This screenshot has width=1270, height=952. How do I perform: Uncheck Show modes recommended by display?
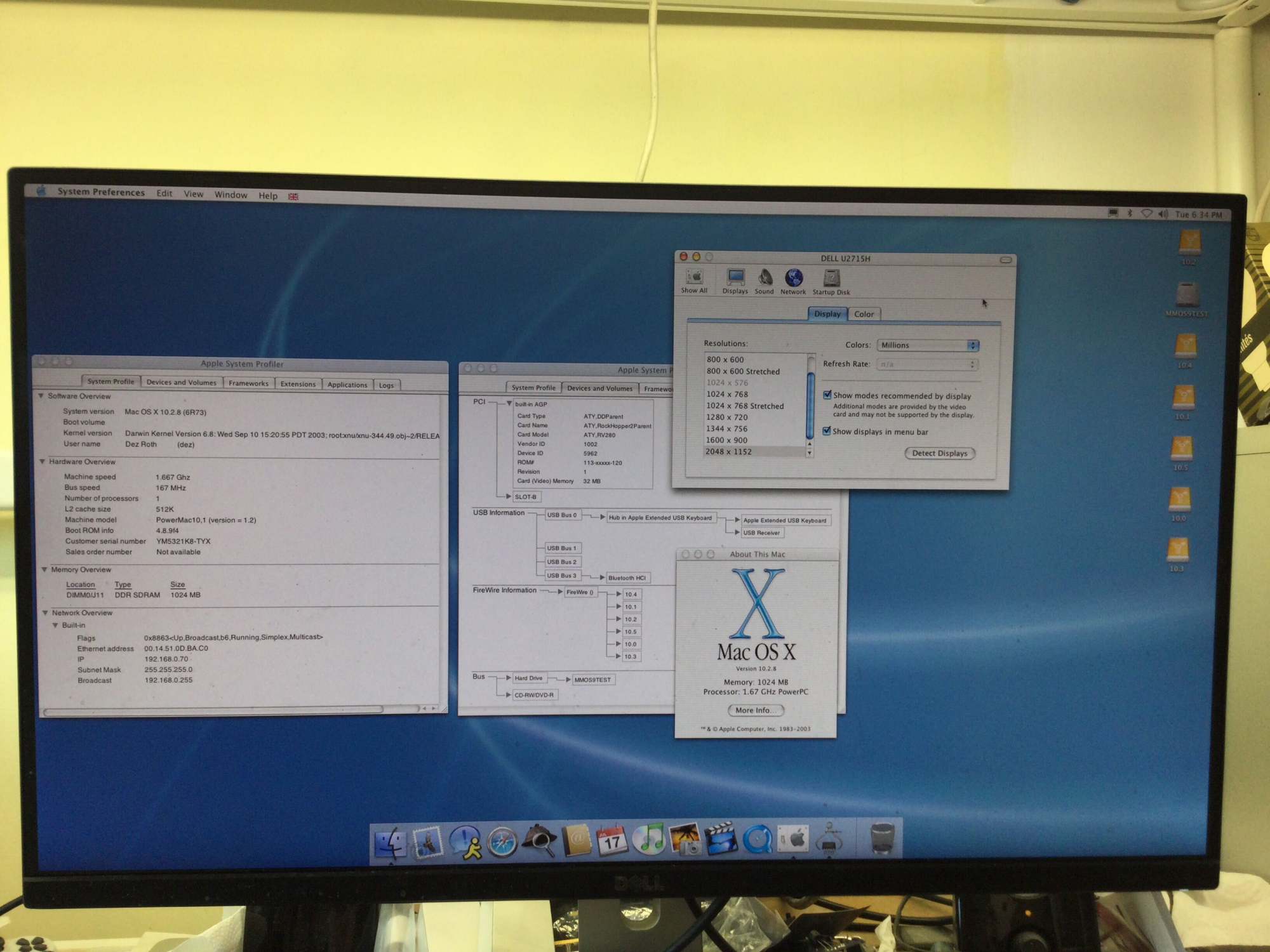click(x=827, y=395)
